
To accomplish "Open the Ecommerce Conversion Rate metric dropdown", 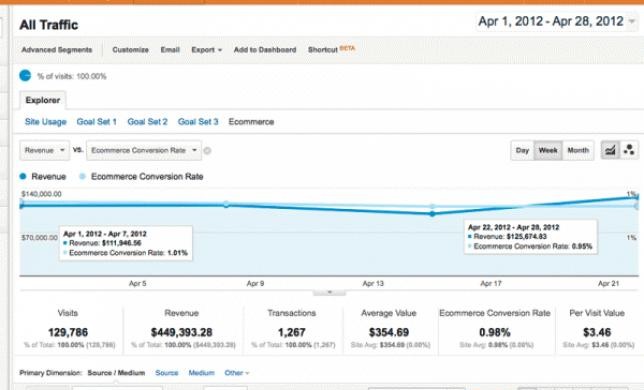I will pyautogui.click(x=144, y=150).
